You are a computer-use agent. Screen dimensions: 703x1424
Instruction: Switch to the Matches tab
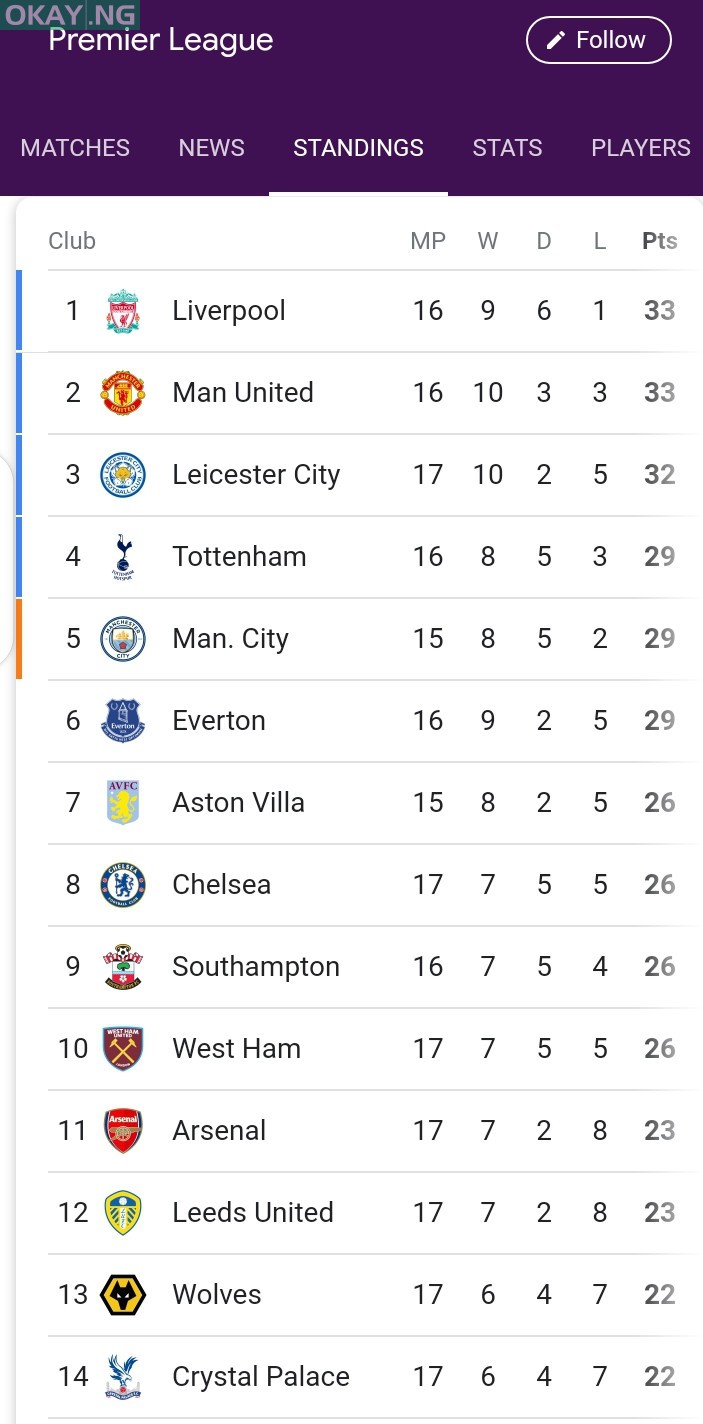[75, 148]
